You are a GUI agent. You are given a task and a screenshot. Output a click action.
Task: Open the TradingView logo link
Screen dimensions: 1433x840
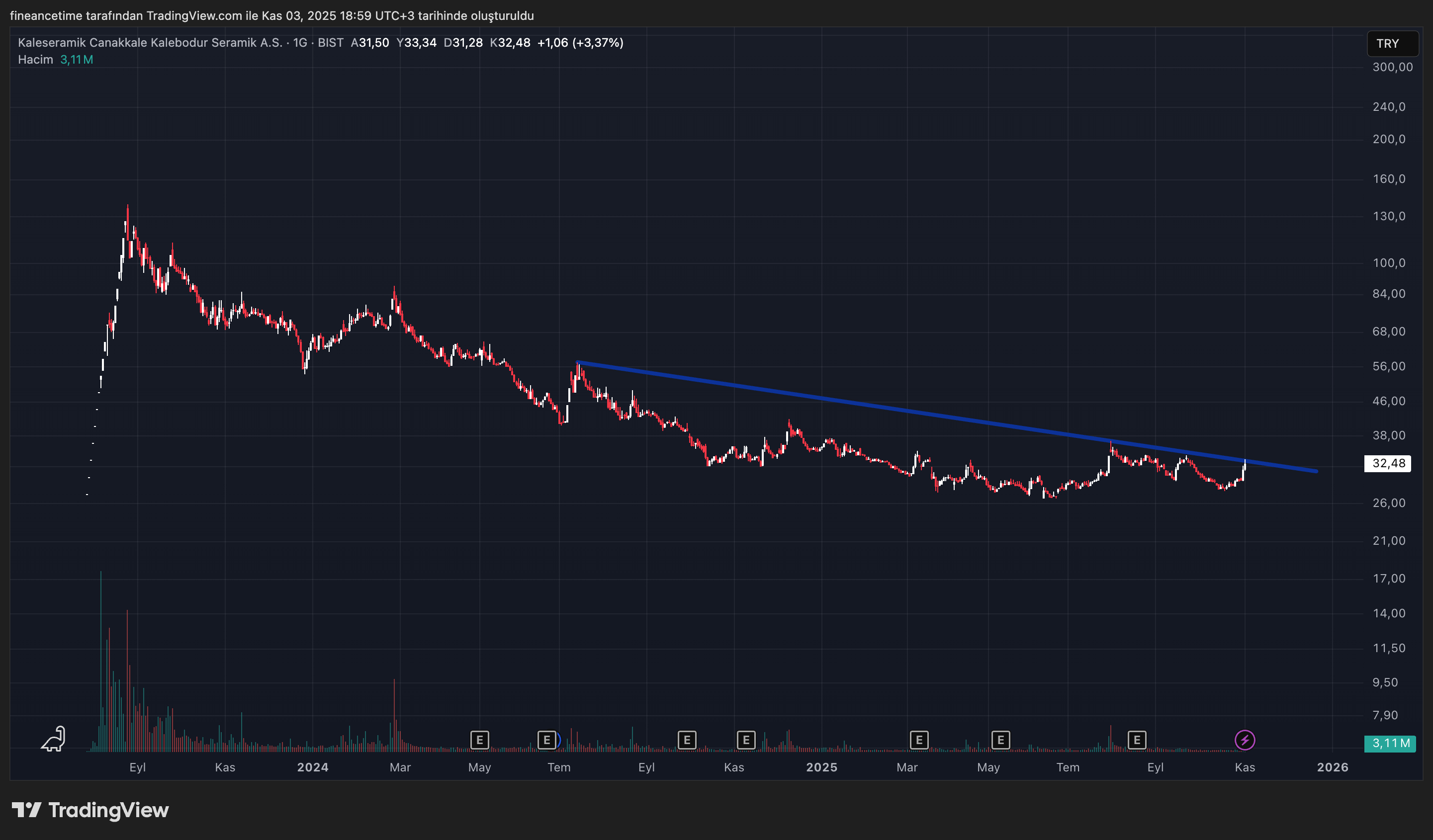[90, 810]
